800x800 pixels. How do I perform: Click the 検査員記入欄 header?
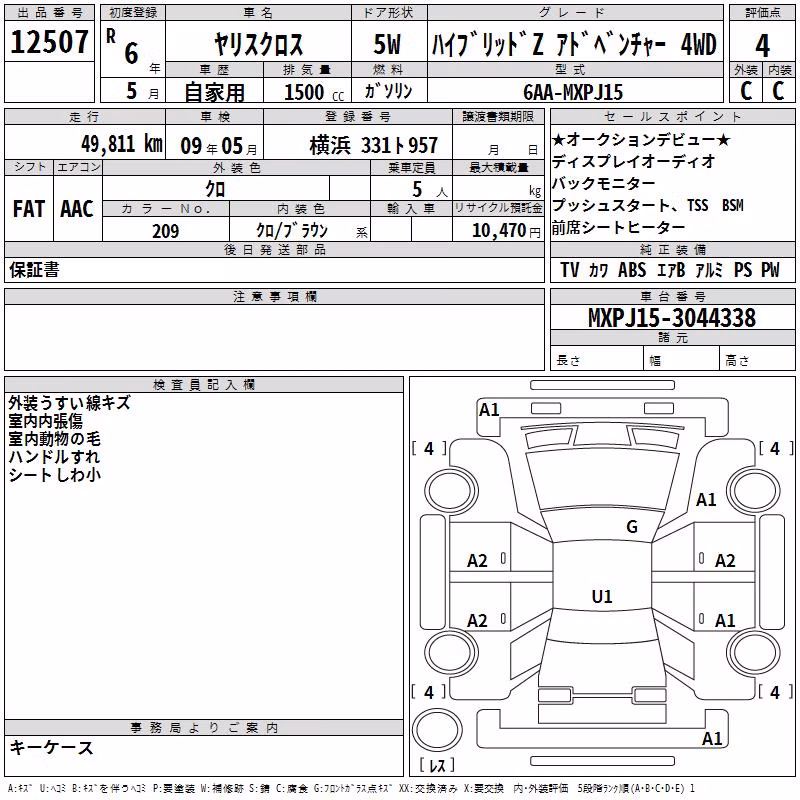[204, 385]
